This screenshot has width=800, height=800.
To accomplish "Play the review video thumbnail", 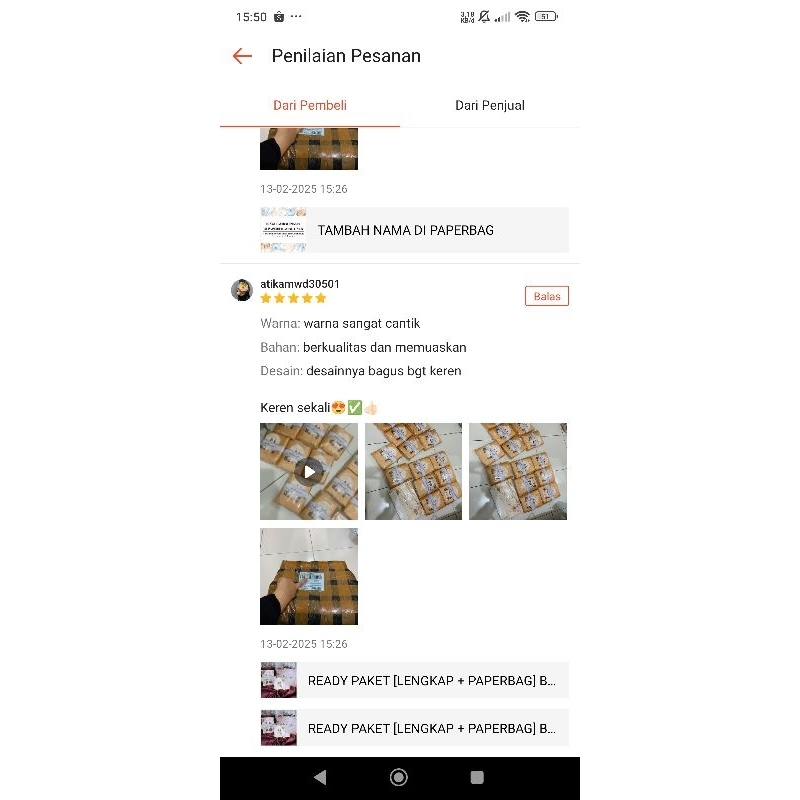I will pos(309,471).
